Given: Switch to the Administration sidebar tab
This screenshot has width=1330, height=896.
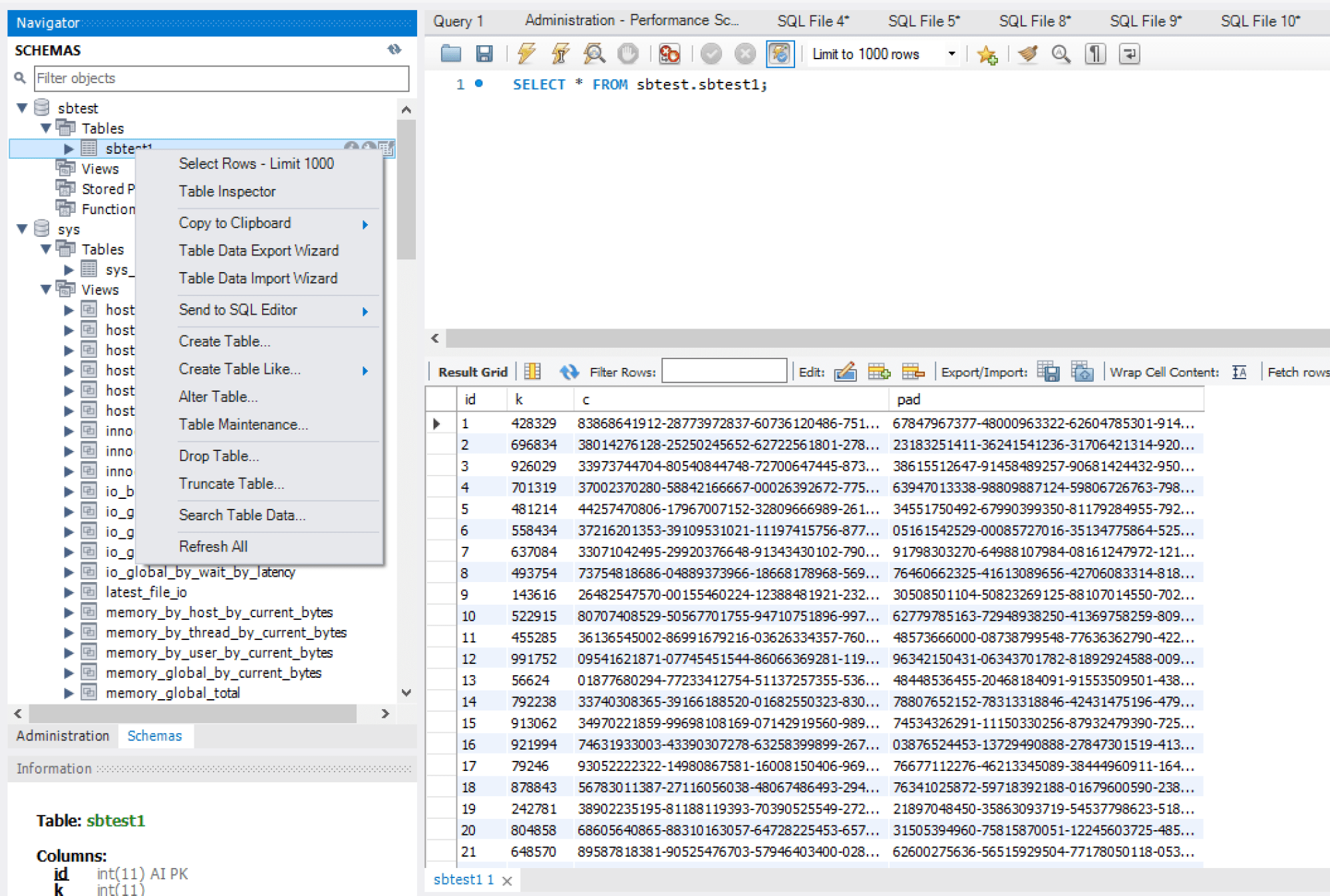Looking at the screenshot, I should [x=62, y=736].
